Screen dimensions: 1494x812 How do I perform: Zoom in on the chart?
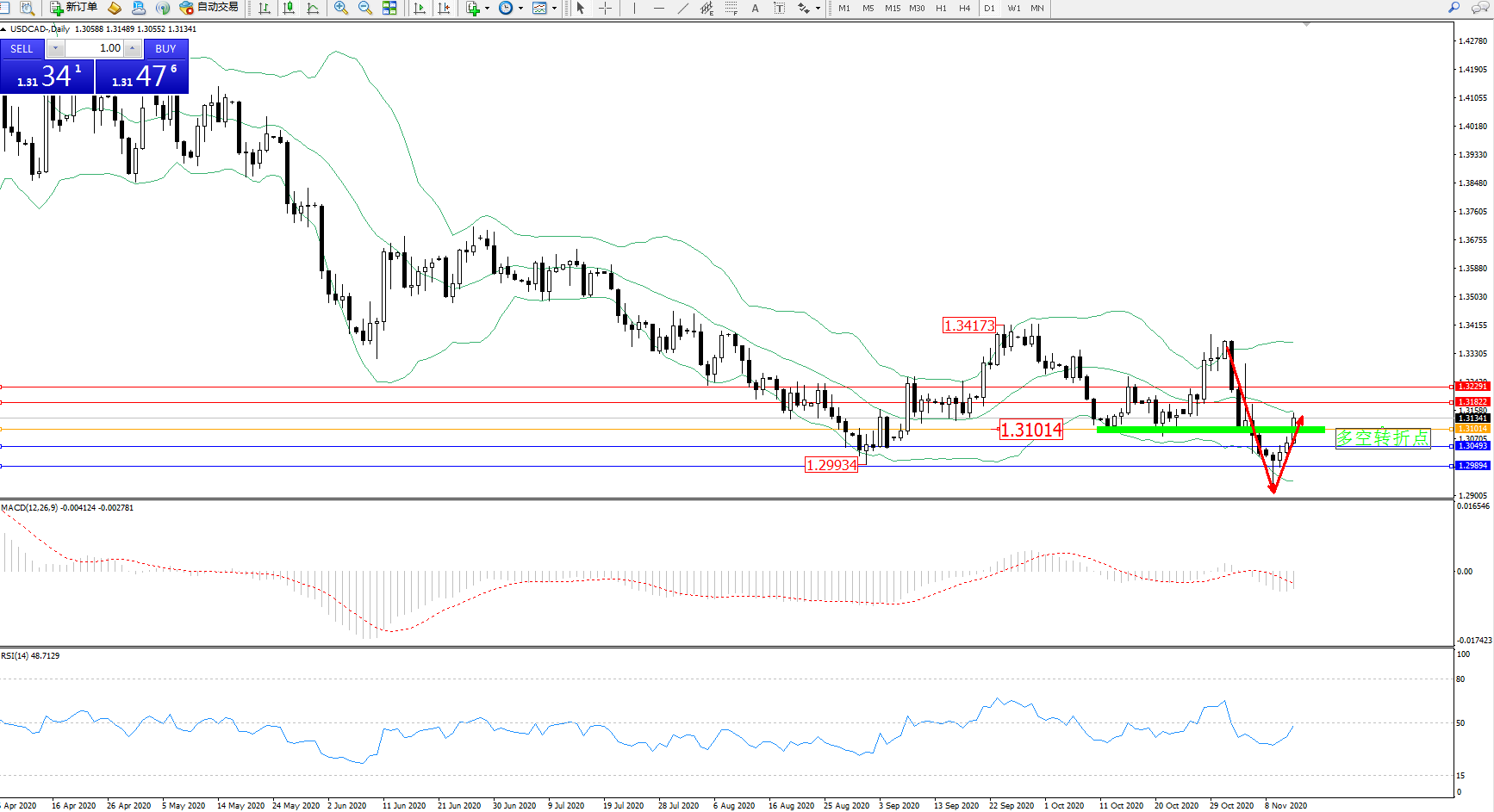(x=341, y=8)
